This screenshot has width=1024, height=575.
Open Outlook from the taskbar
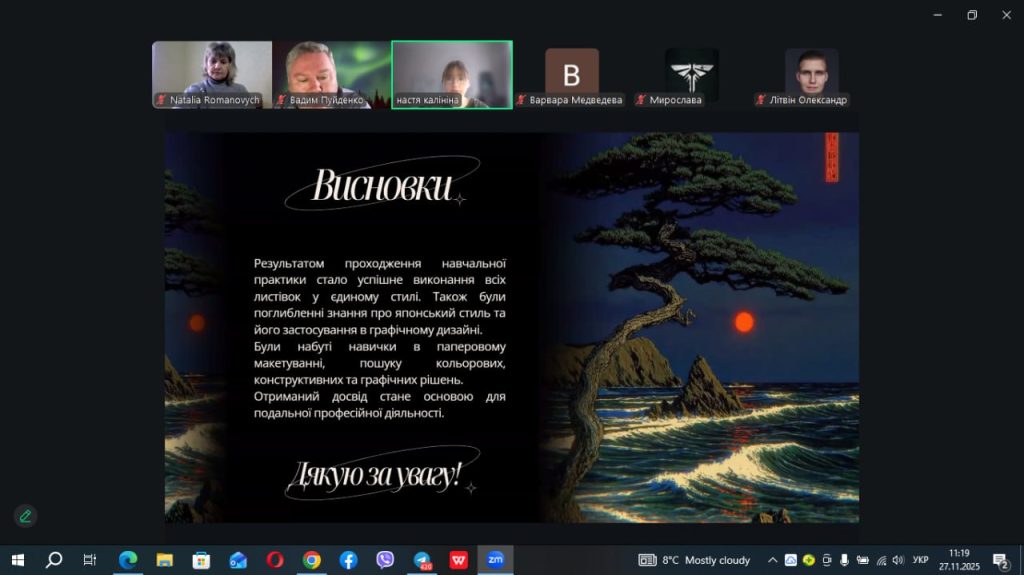(x=238, y=560)
